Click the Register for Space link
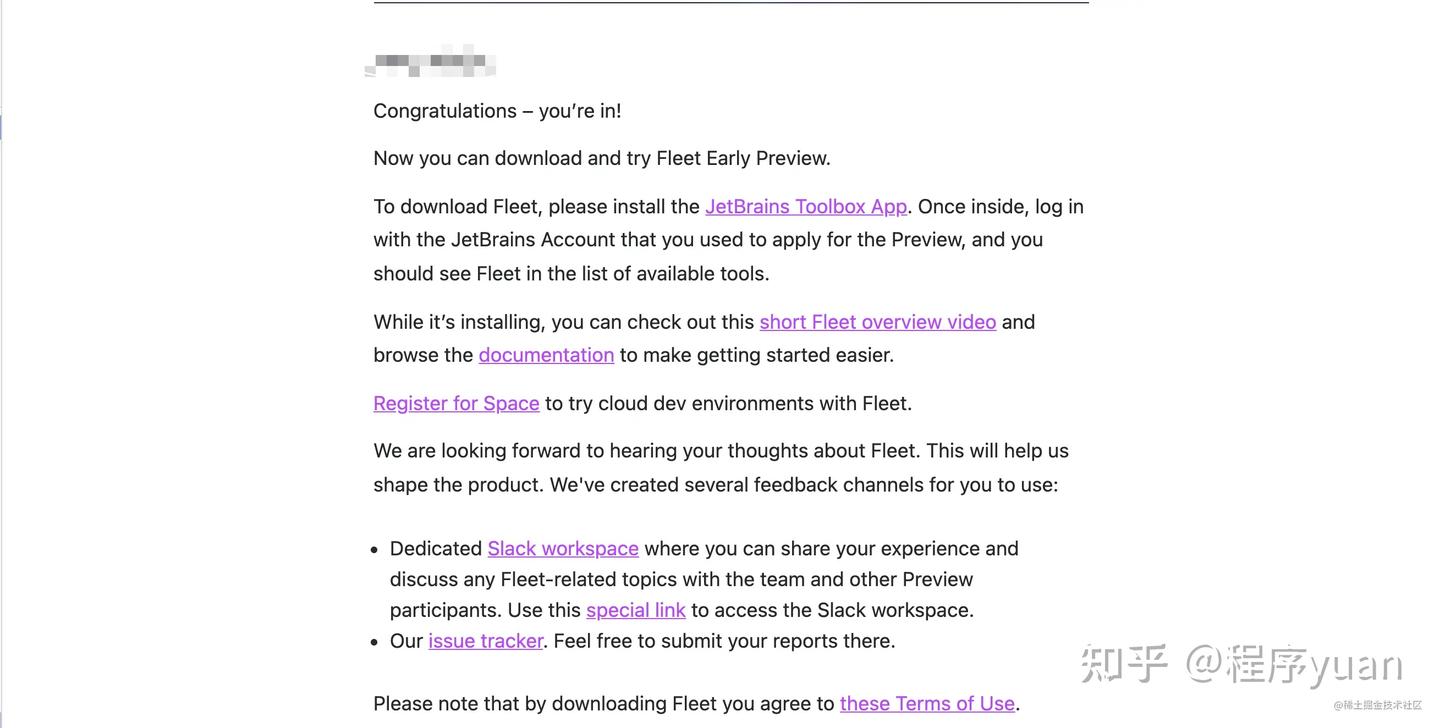Screen dimensions: 1440x728 456,403
